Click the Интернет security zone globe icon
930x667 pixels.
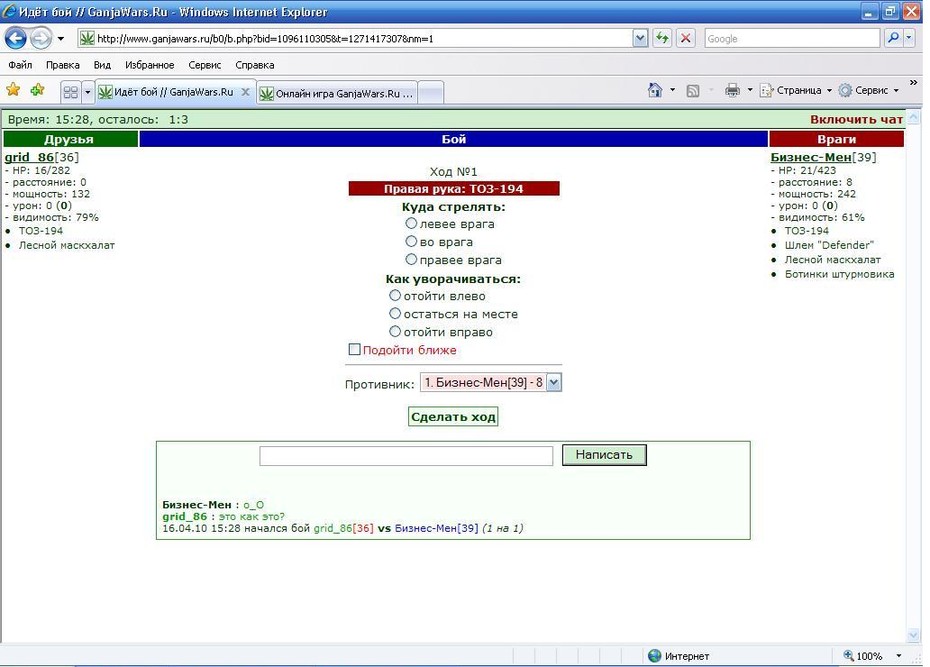(655, 656)
